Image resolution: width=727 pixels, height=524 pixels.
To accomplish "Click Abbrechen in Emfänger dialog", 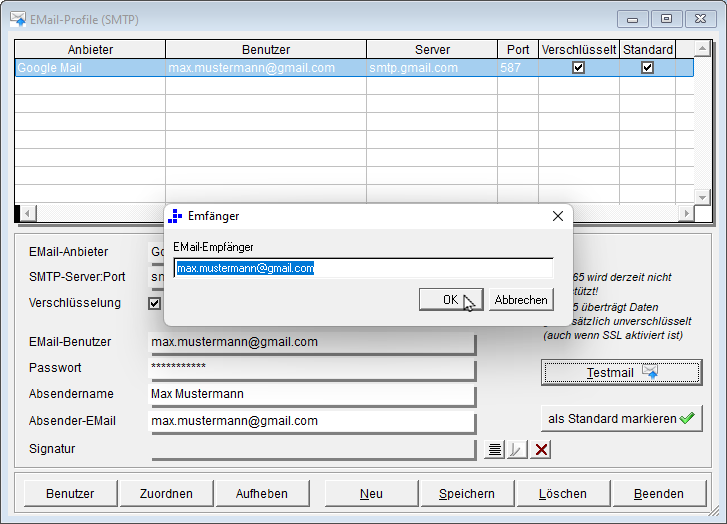I will click(x=521, y=300).
